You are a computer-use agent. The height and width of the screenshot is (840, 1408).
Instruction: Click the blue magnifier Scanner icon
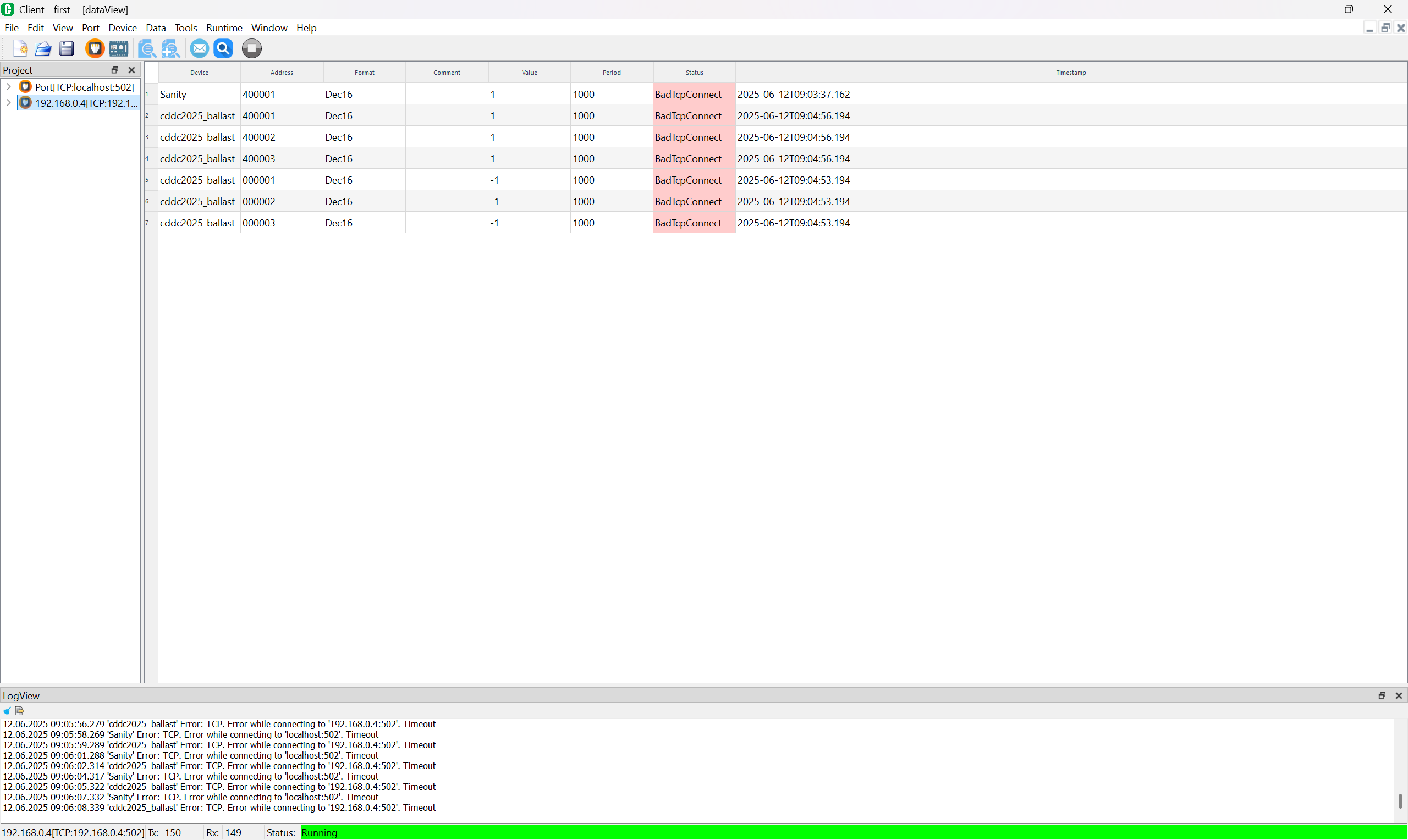pyautogui.click(x=223, y=49)
